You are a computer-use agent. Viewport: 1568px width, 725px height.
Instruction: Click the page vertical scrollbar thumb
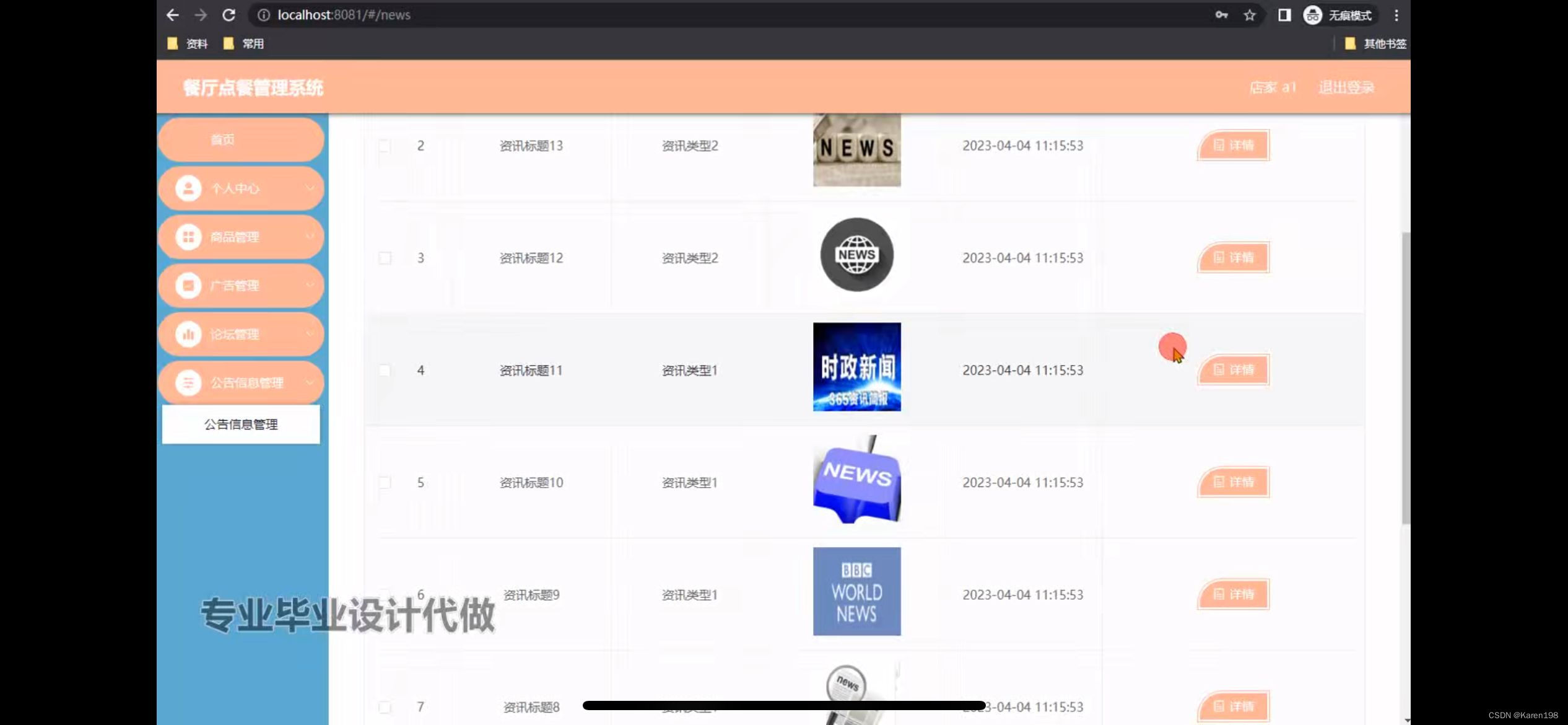coord(1406,378)
